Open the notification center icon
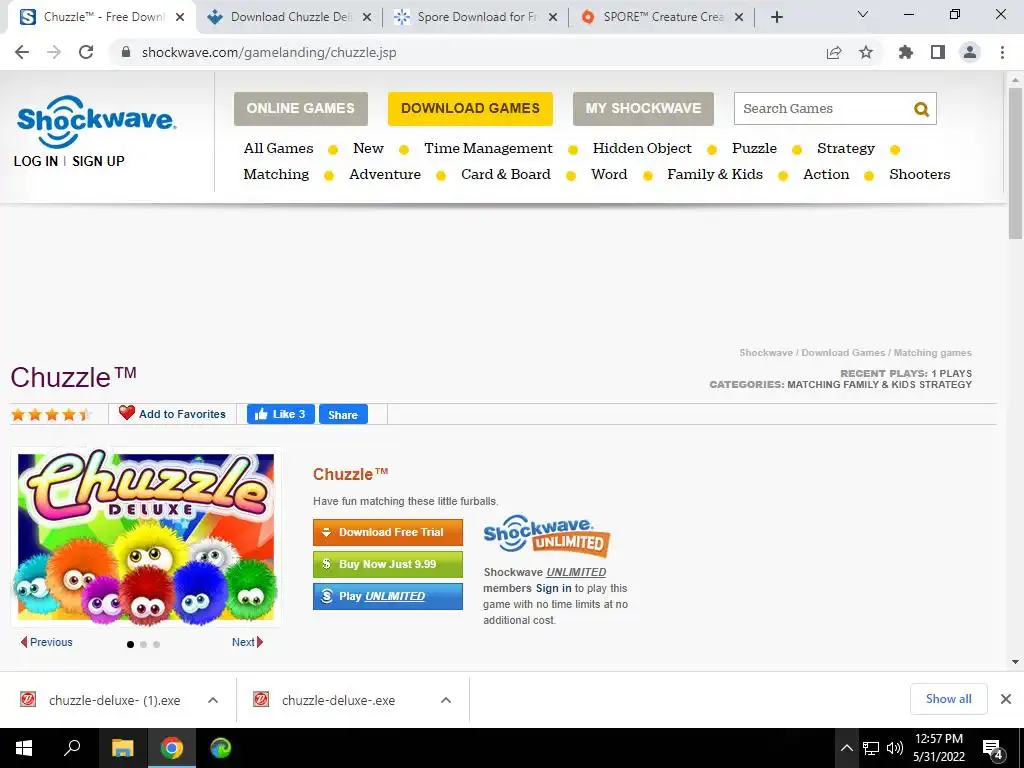The image size is (1024, 768). coord(993,748)
